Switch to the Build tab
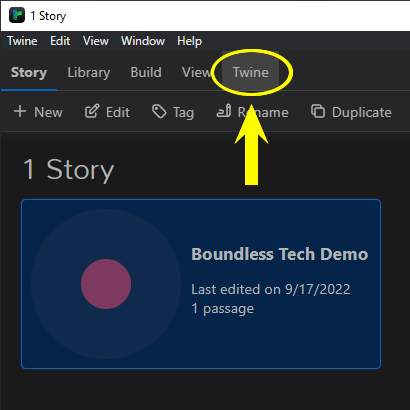 click(146, 72)
